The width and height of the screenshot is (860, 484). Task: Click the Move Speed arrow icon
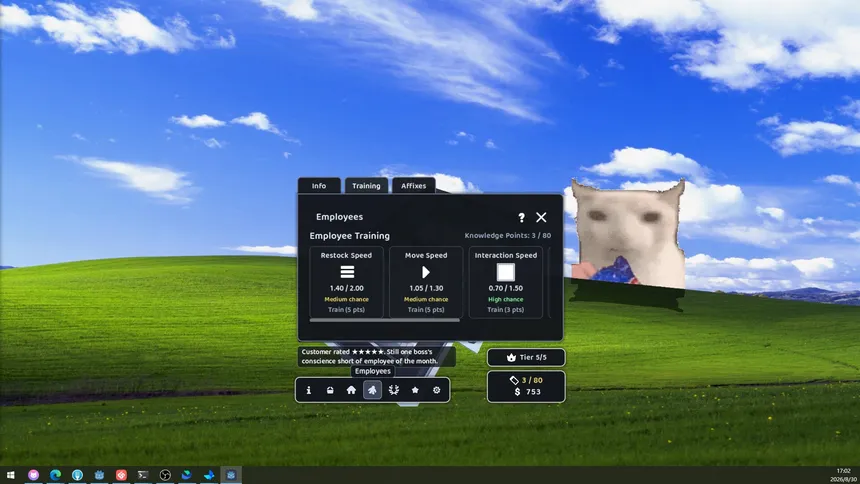coord(426,272)
